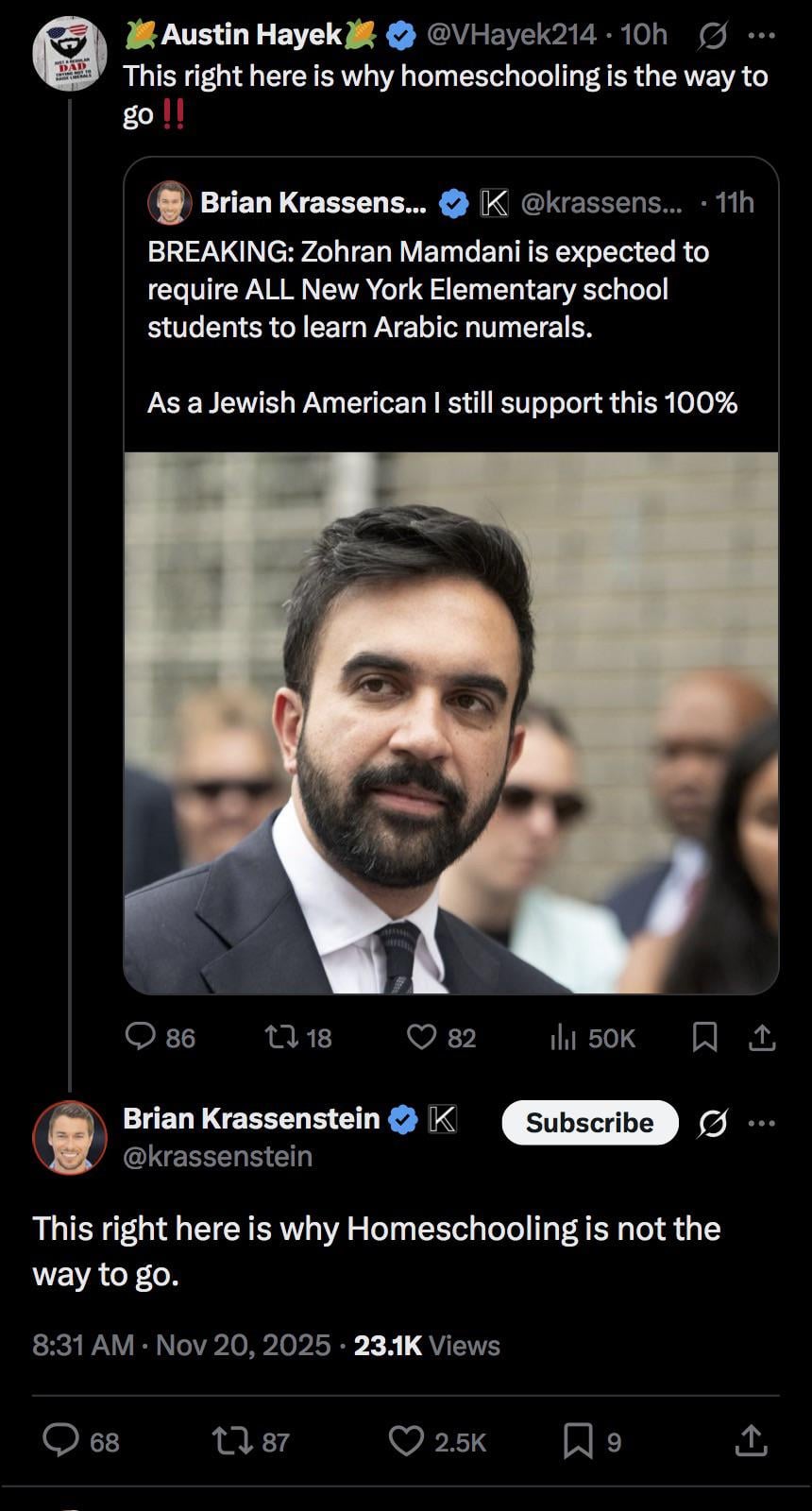Open the @krassenstein profile handle link
812x1511 pixels.
tap(217, 1156)
